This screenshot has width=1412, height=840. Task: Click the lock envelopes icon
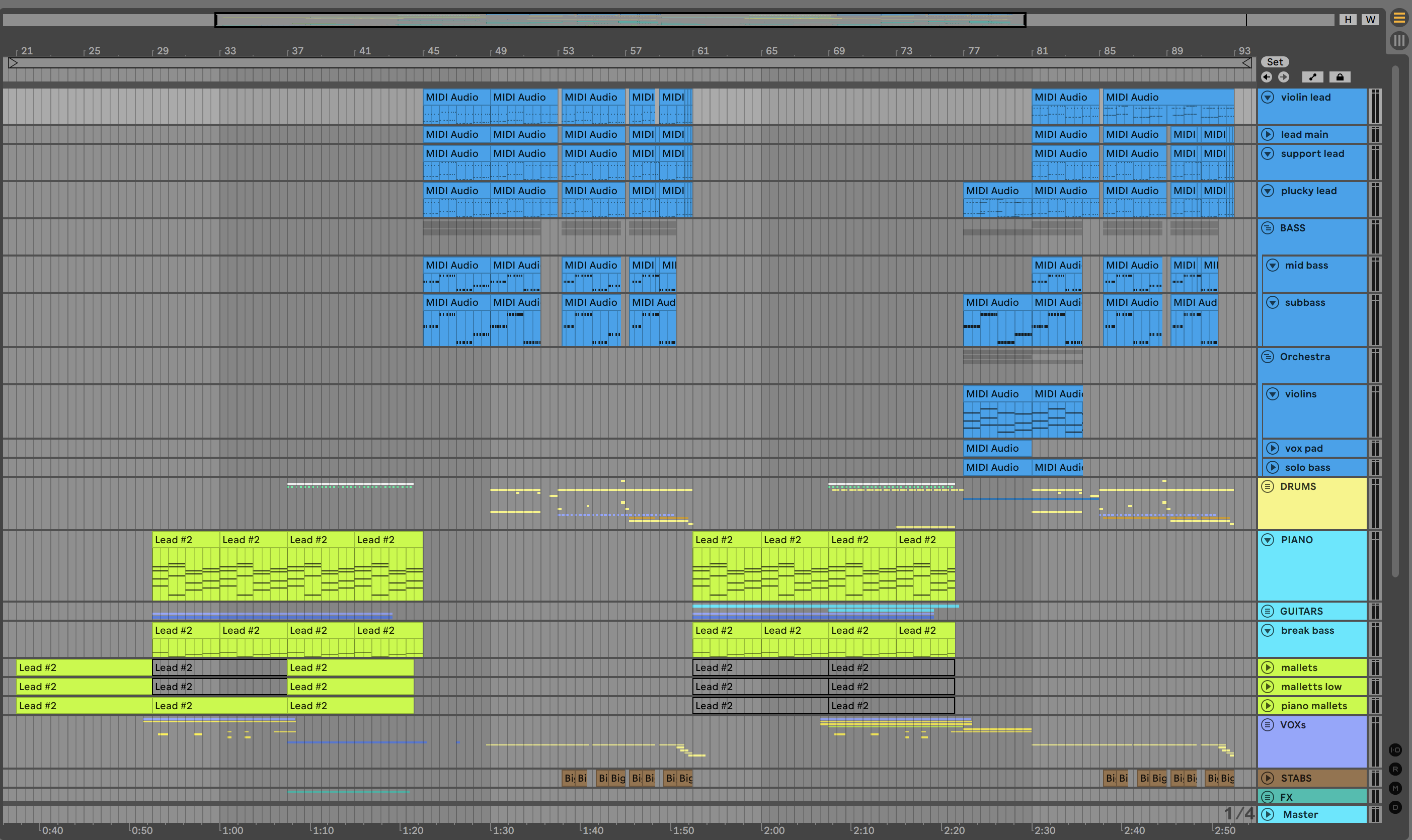pos(1340,77)
